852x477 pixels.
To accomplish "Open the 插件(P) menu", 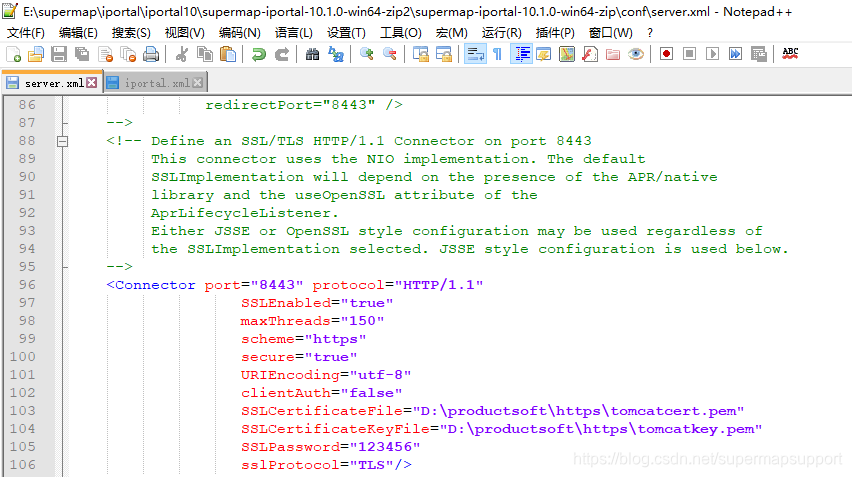I will coord(555,33).
